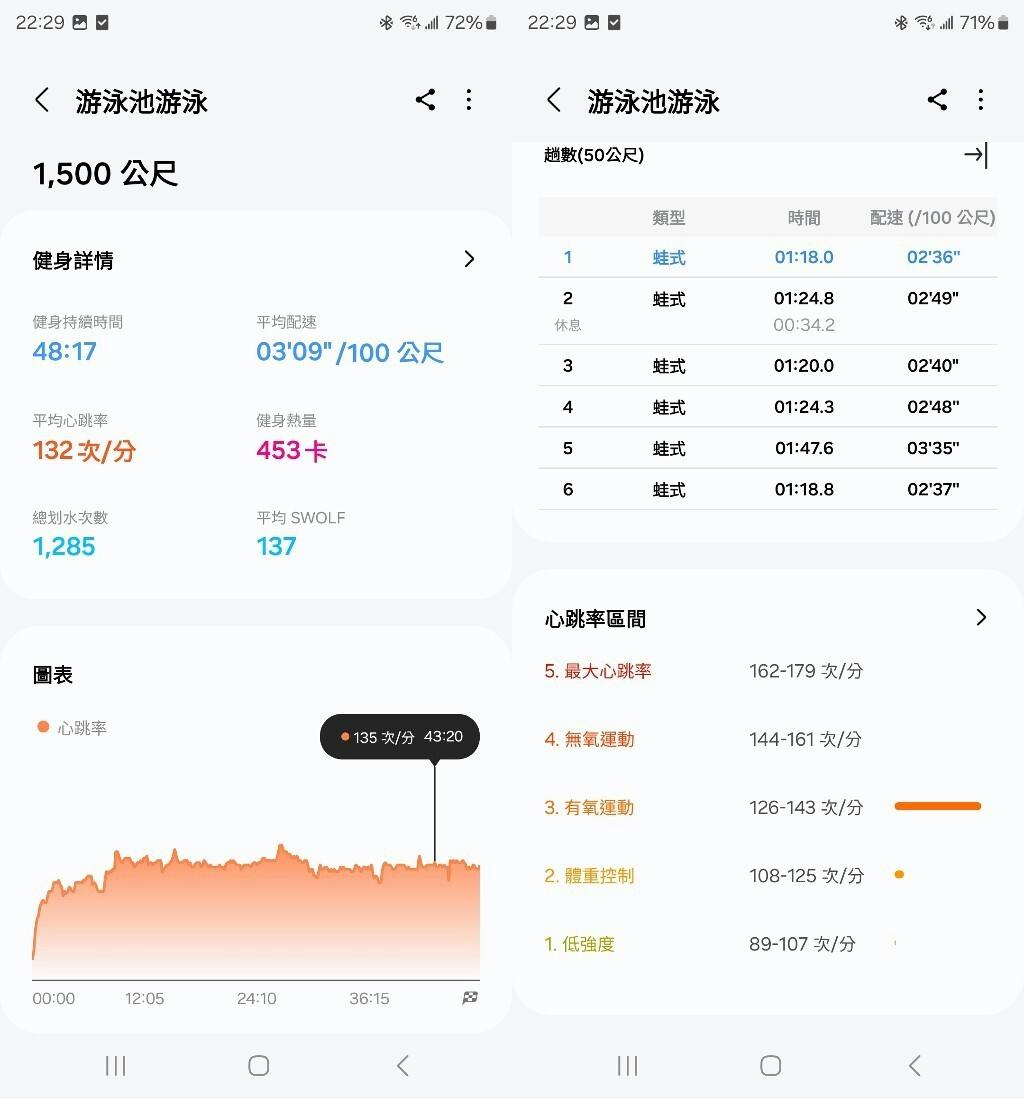The height and width of the screenshot is (1098, 1024).
Task: Tap the 心跳率 chart legend dot
Action: pyautogui.click(x=43, y=727)
